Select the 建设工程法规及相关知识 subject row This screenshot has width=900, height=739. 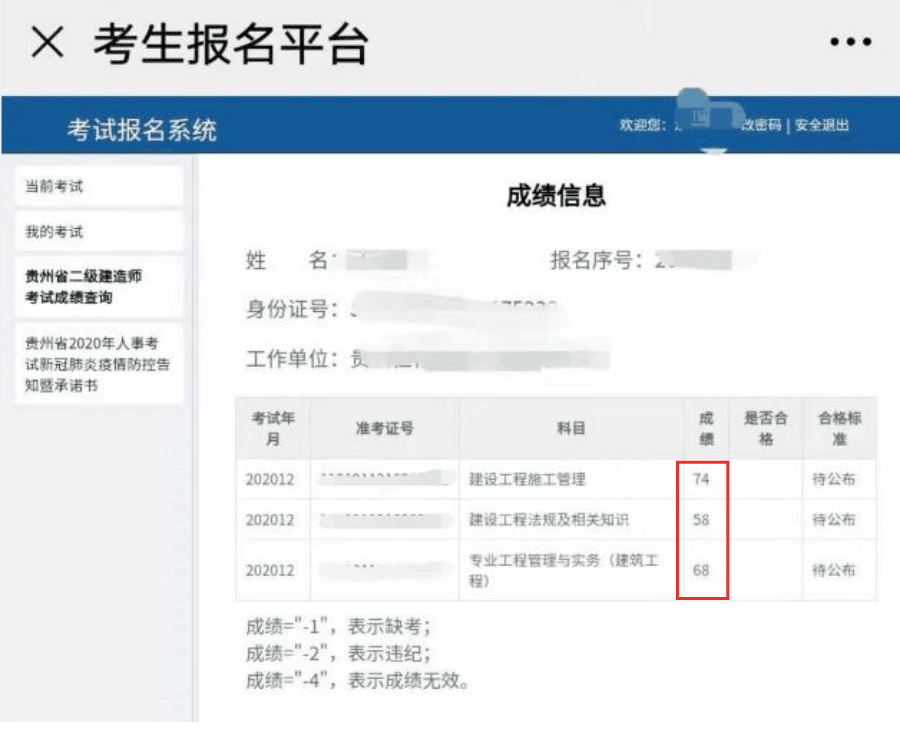556,520
